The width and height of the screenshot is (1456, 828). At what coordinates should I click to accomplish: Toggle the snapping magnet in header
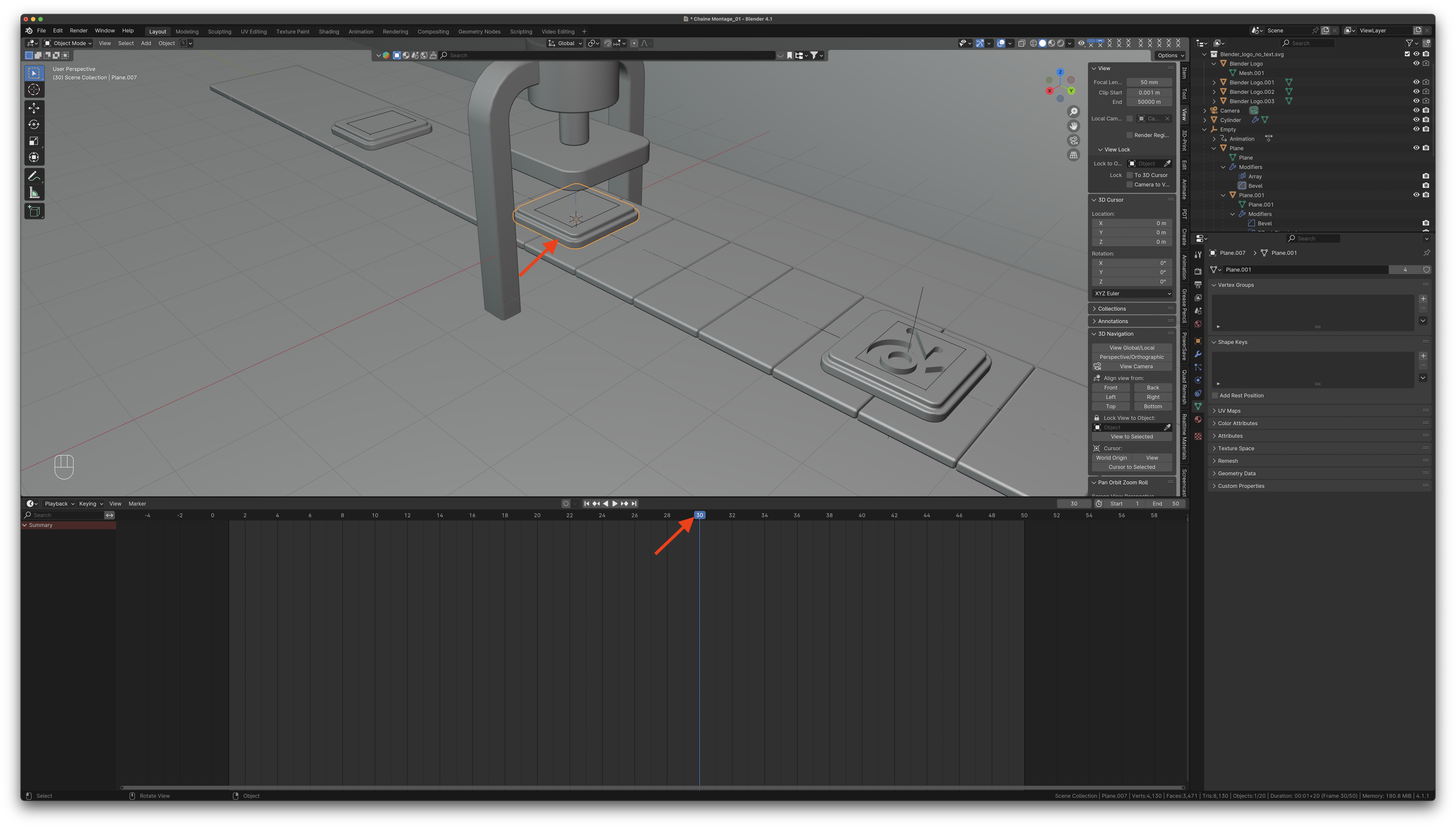(x=608, y=43)
